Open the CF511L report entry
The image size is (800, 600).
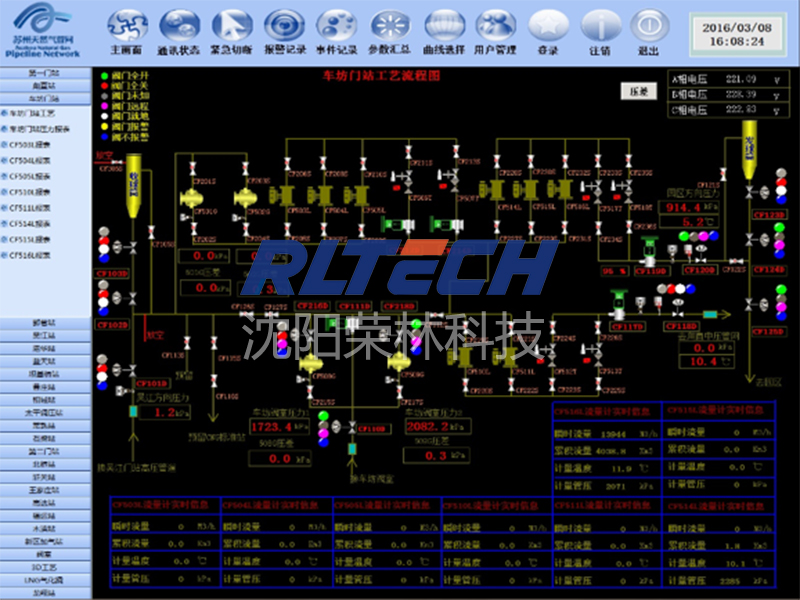tap(29, 208)
